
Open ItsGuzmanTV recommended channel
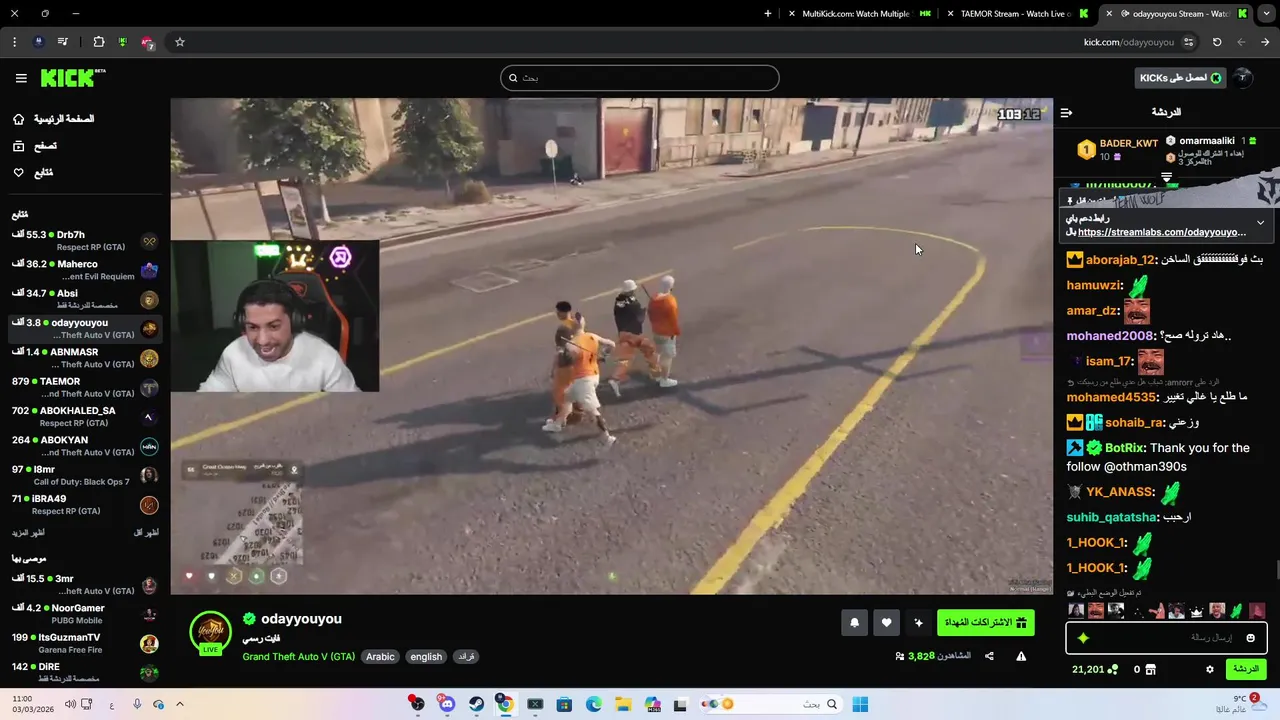(x=85, y=643)
